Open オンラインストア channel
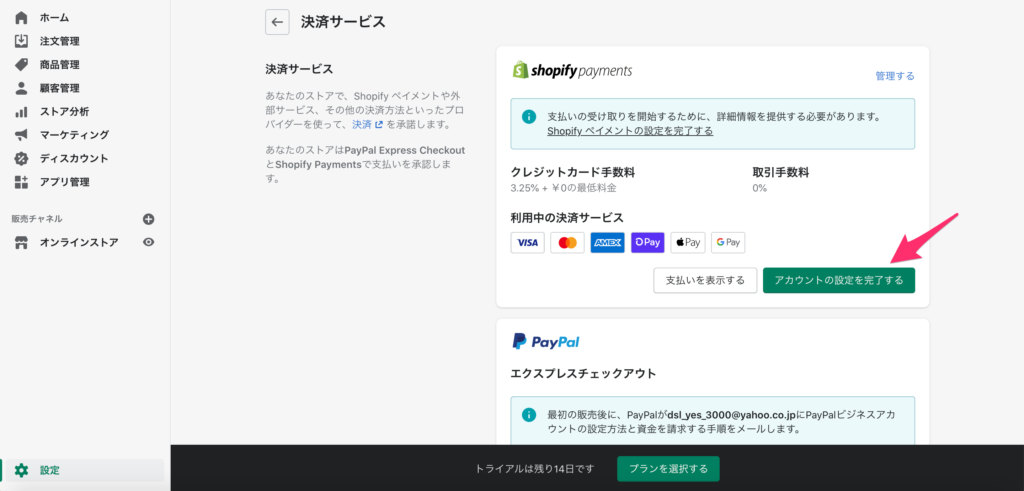The image size is (1024, 491). (79, 242)
